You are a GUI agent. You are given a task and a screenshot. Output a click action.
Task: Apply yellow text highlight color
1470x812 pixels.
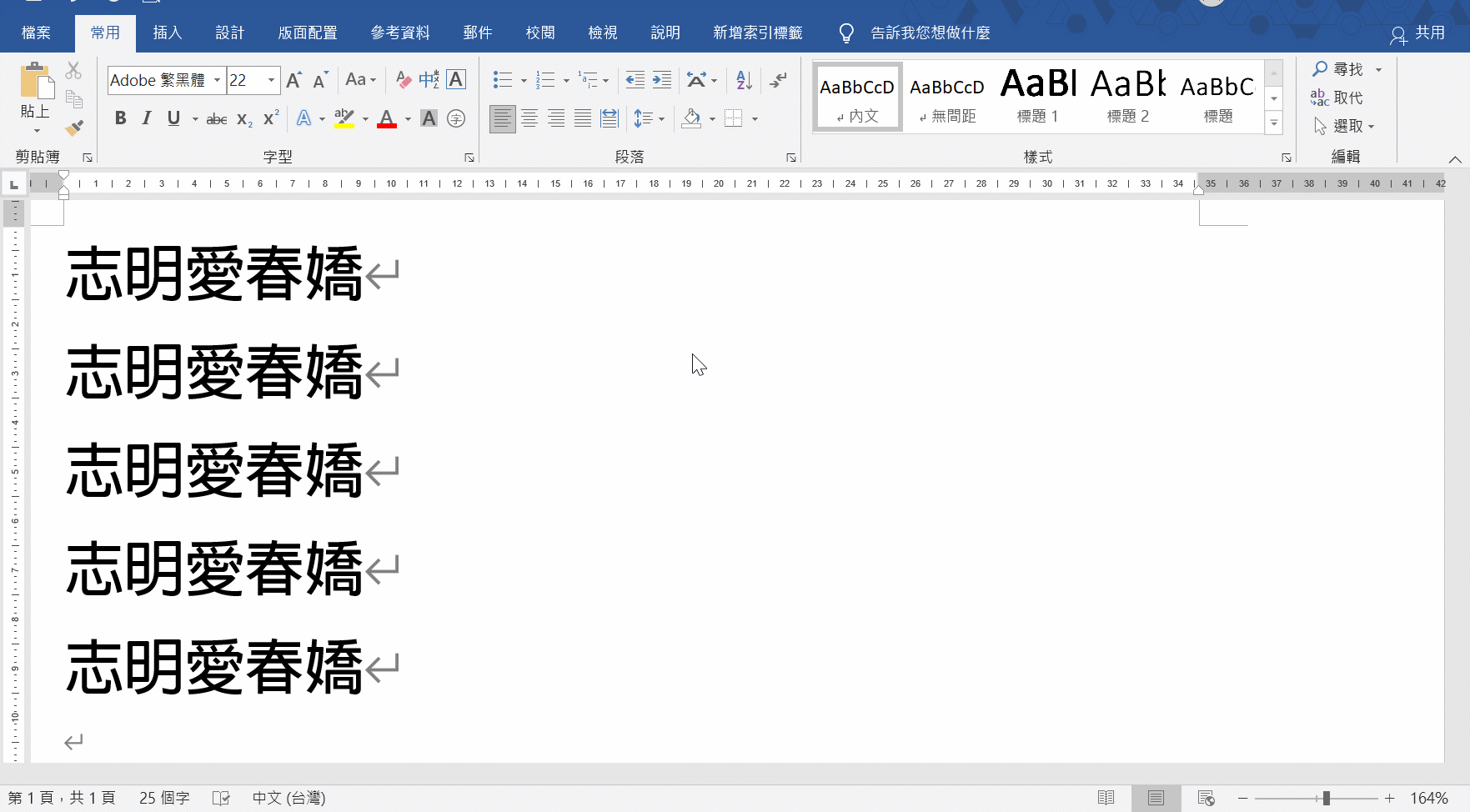click(x=344, y=118)
